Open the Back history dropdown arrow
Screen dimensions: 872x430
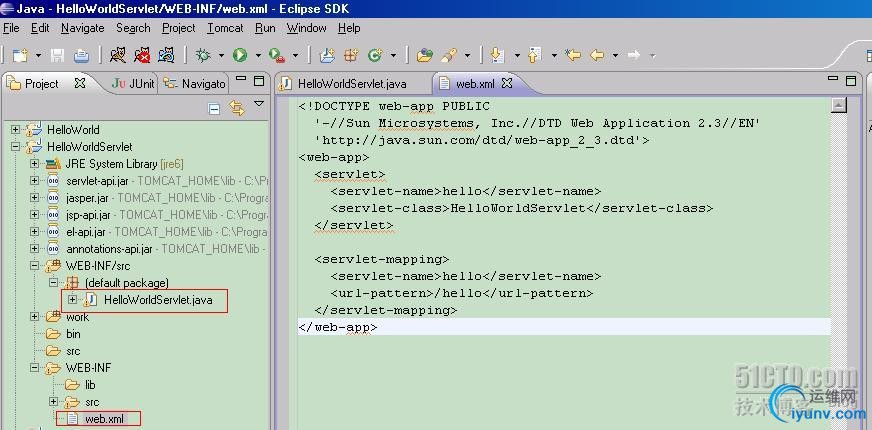coord(615,56)
